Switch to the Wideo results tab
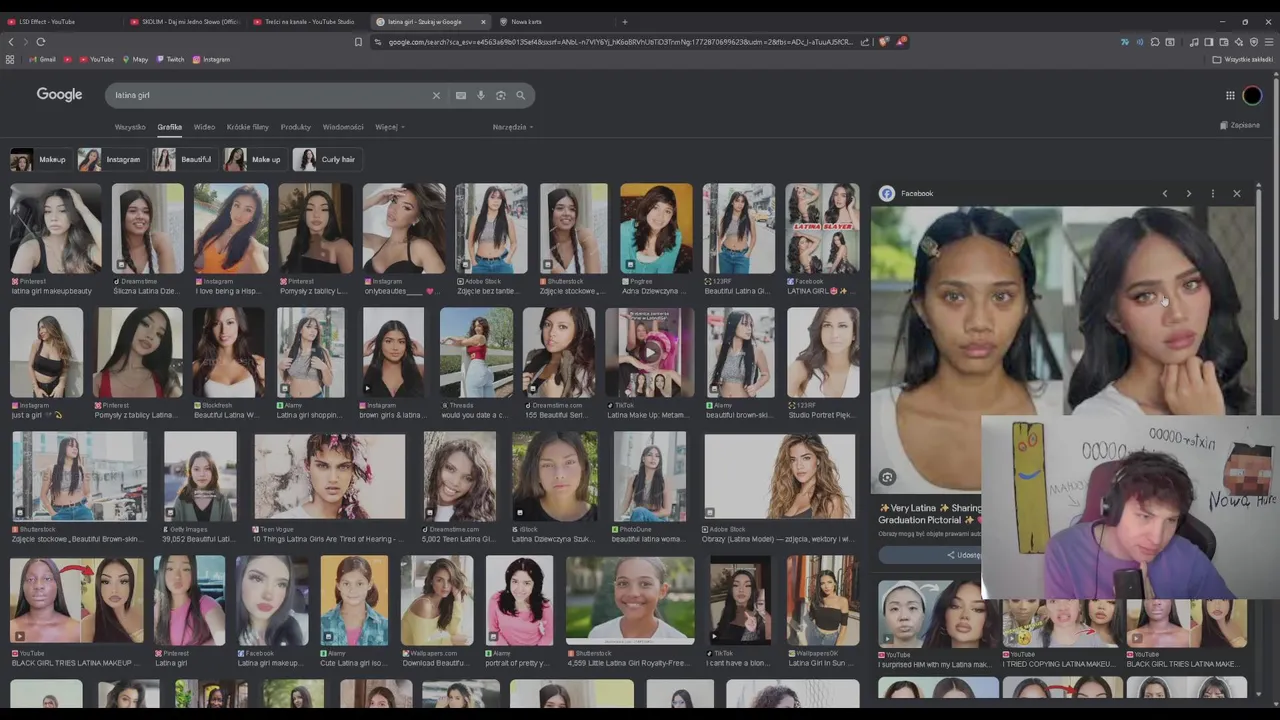1280x720 pixels. pyautogui.click(x=204, y=127)
